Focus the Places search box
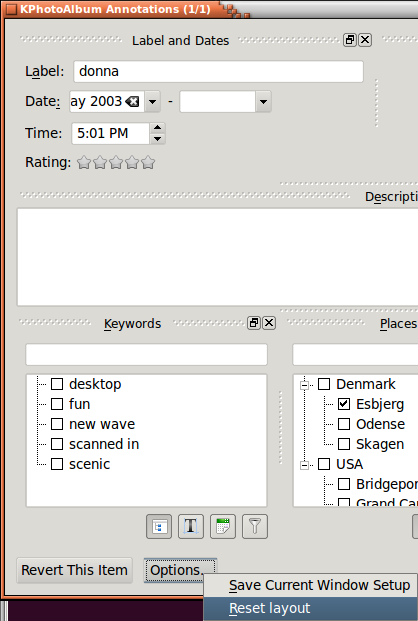Viewport: 418px width, 621px height. [x=355, y=354]
